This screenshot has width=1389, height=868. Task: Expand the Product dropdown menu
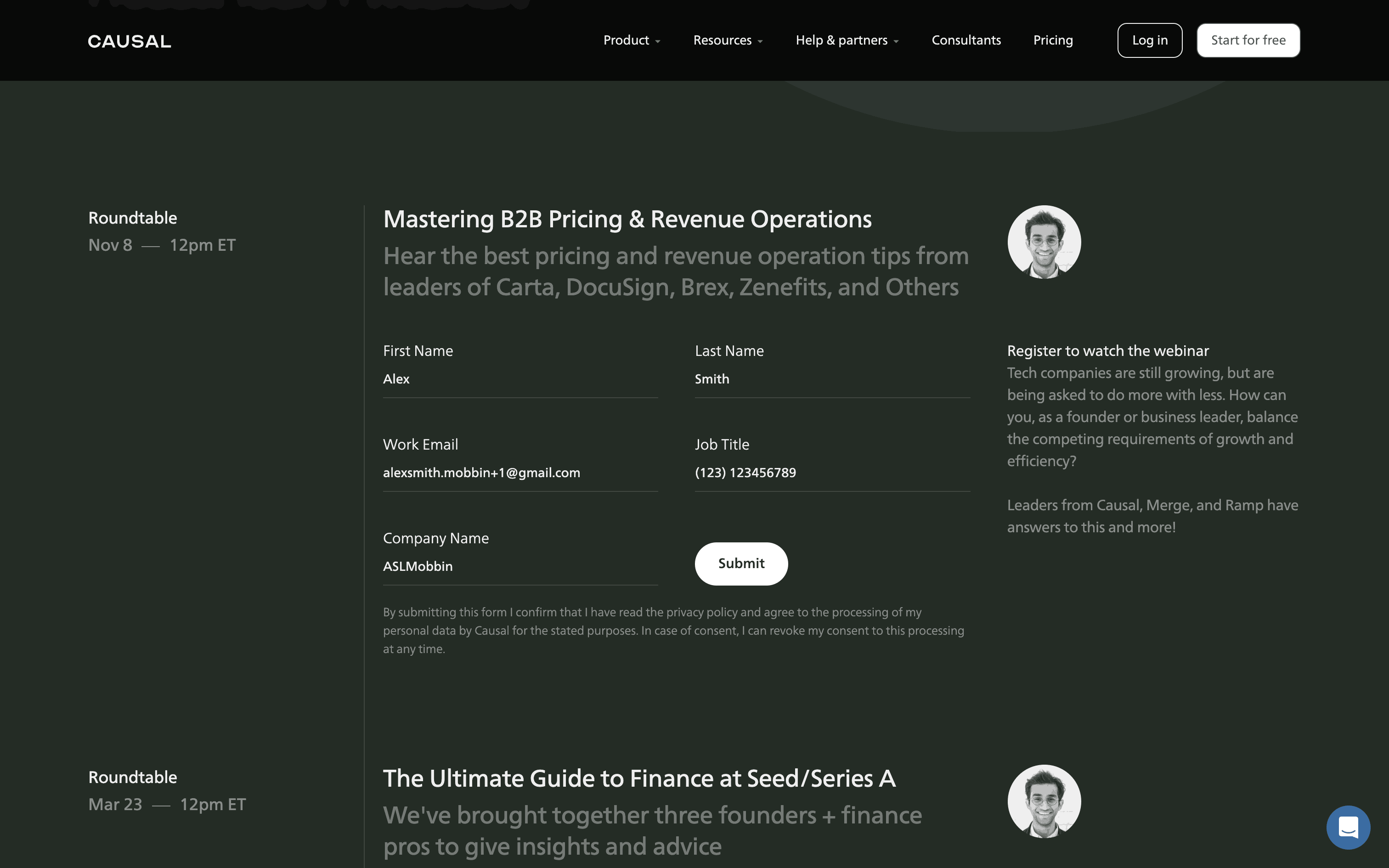(x=632, y=40)
